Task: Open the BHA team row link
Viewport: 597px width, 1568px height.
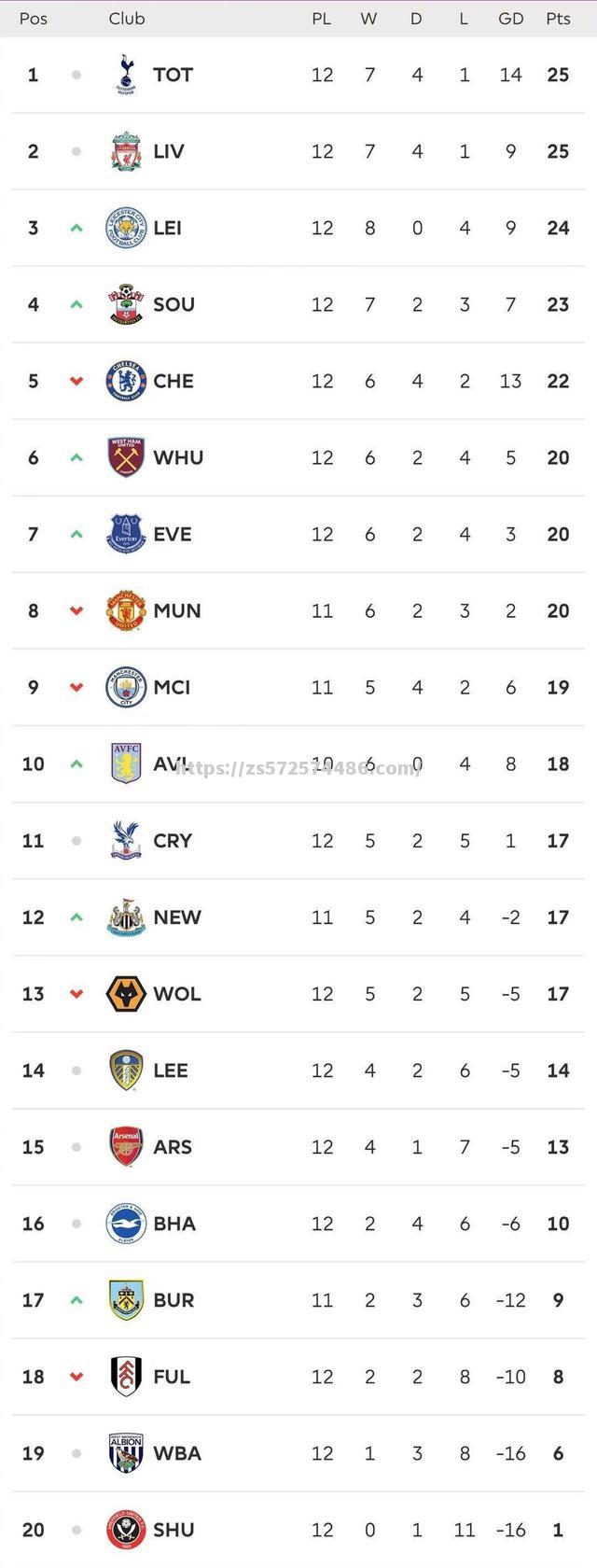Action: coord(298,1224)
